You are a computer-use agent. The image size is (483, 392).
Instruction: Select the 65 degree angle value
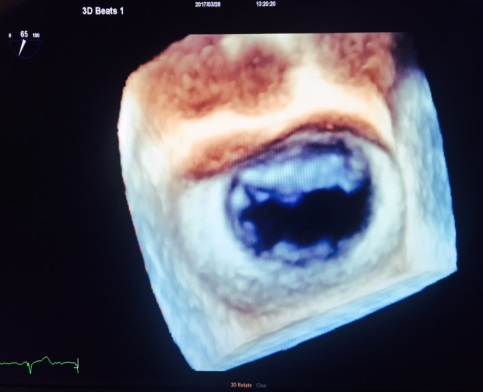coord(24,34)
